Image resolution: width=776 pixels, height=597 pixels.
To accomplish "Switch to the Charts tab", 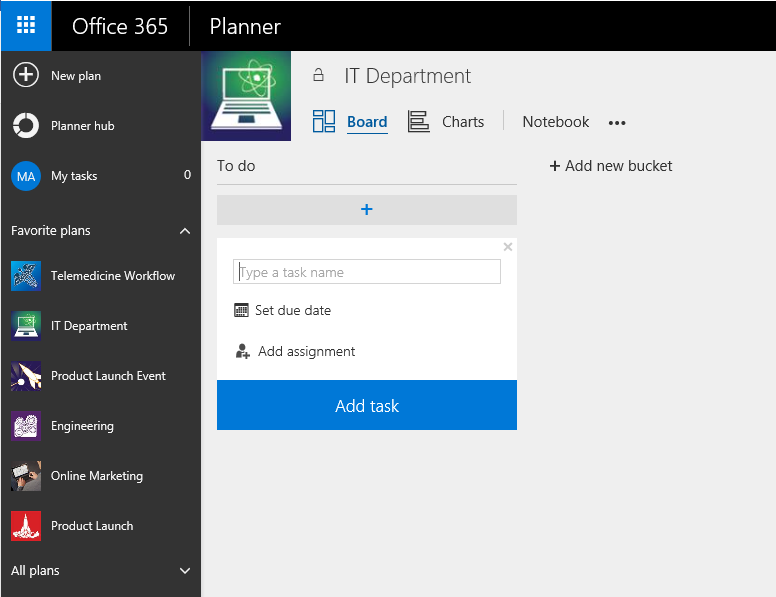I will 463,122.
